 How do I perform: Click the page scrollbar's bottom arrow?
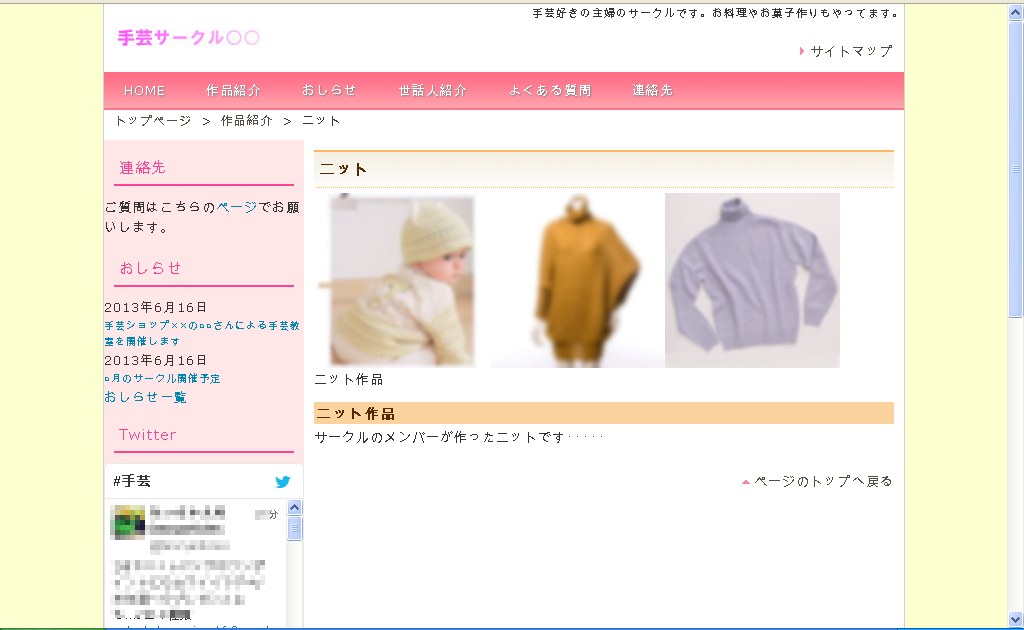(1015, 619)
